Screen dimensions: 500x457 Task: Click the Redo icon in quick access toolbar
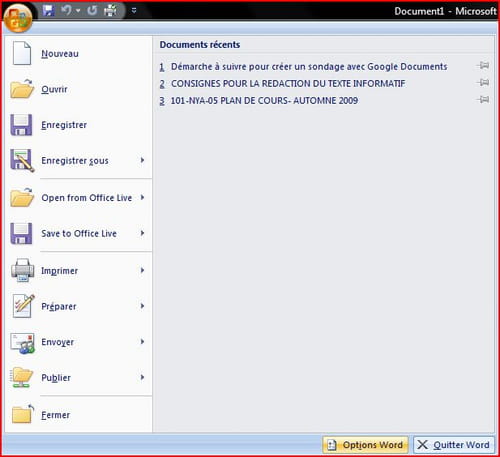(x=92, y=11)
